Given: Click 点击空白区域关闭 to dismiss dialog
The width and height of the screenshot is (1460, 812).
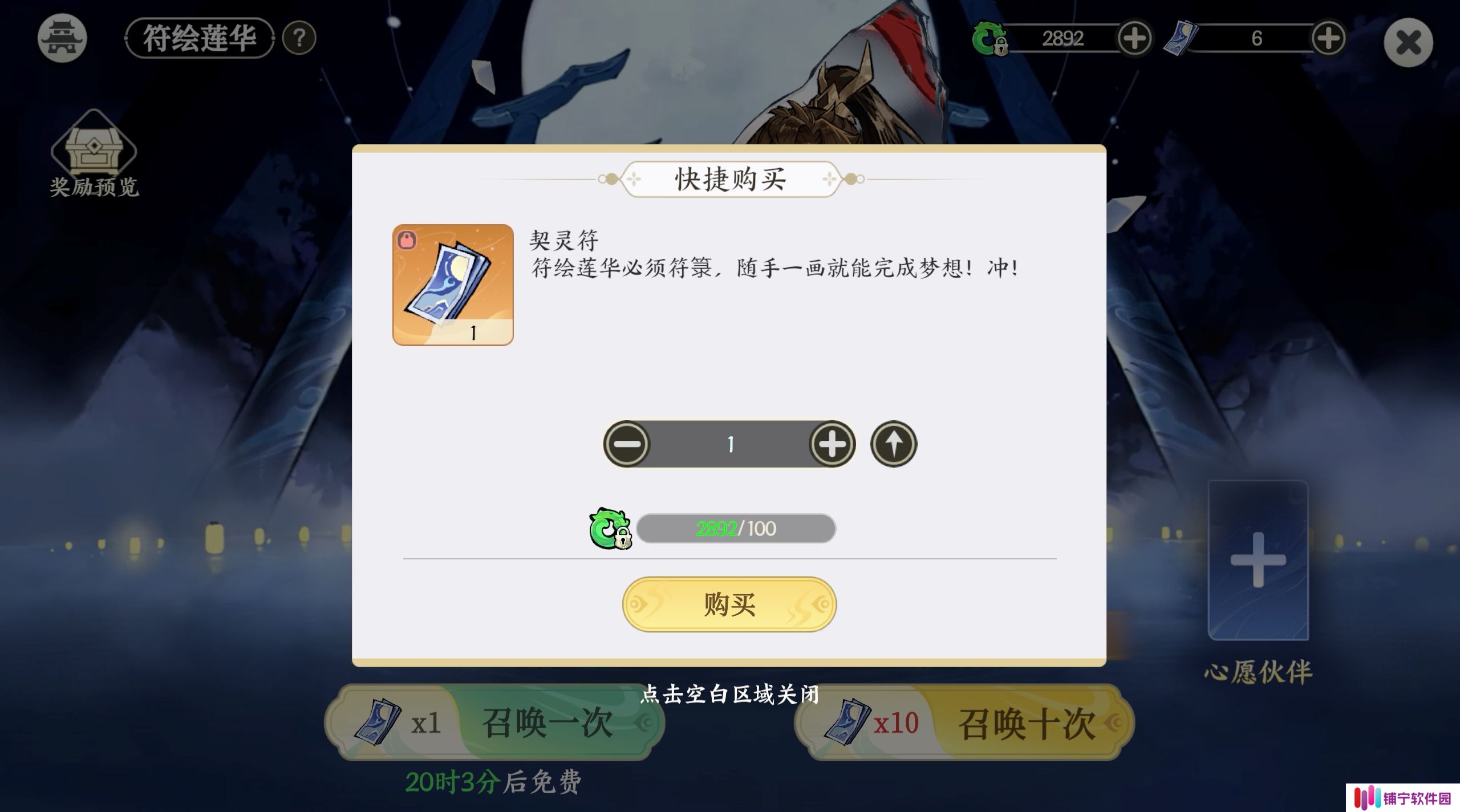Looking at the screenshot, I should (729, 695).
